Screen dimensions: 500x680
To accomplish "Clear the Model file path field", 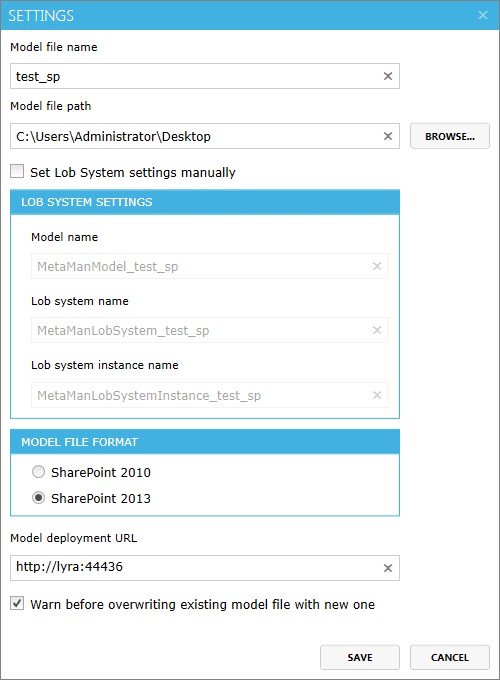I will pos(388,136).
